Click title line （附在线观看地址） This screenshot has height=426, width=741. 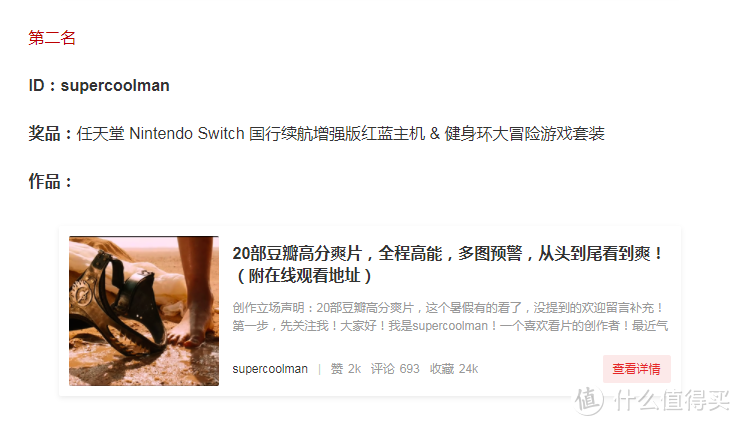[x=303, y=275]
